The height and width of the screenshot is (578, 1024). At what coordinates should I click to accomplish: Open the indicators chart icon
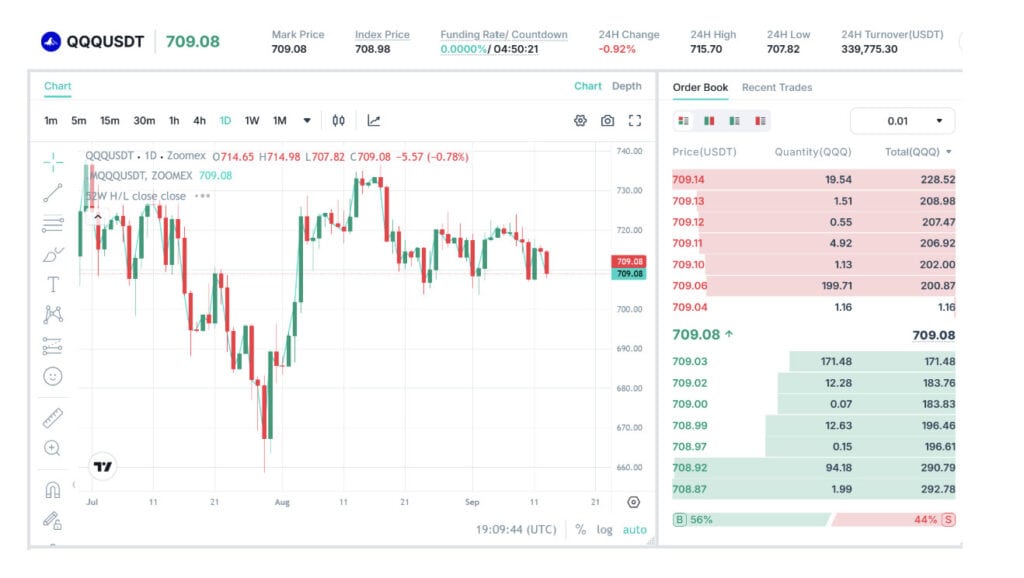point(374,121)
